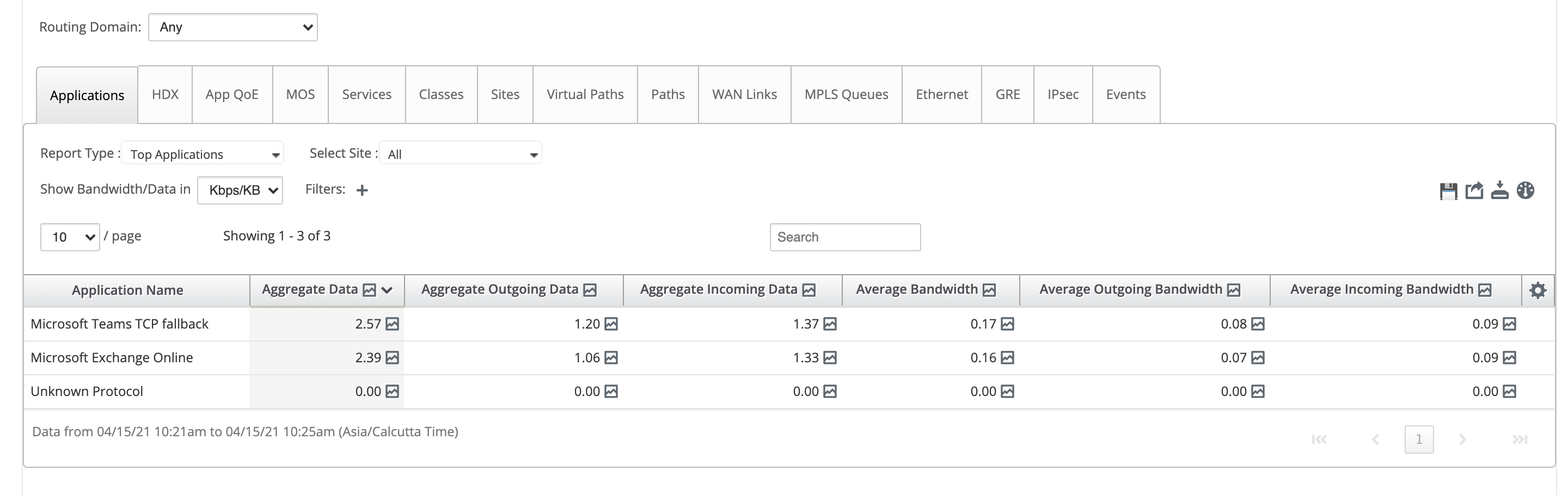This screenshot has height=495, width=1568.
Task: Toggle sort arrow on Aggregate Data column
Action: 387,290
